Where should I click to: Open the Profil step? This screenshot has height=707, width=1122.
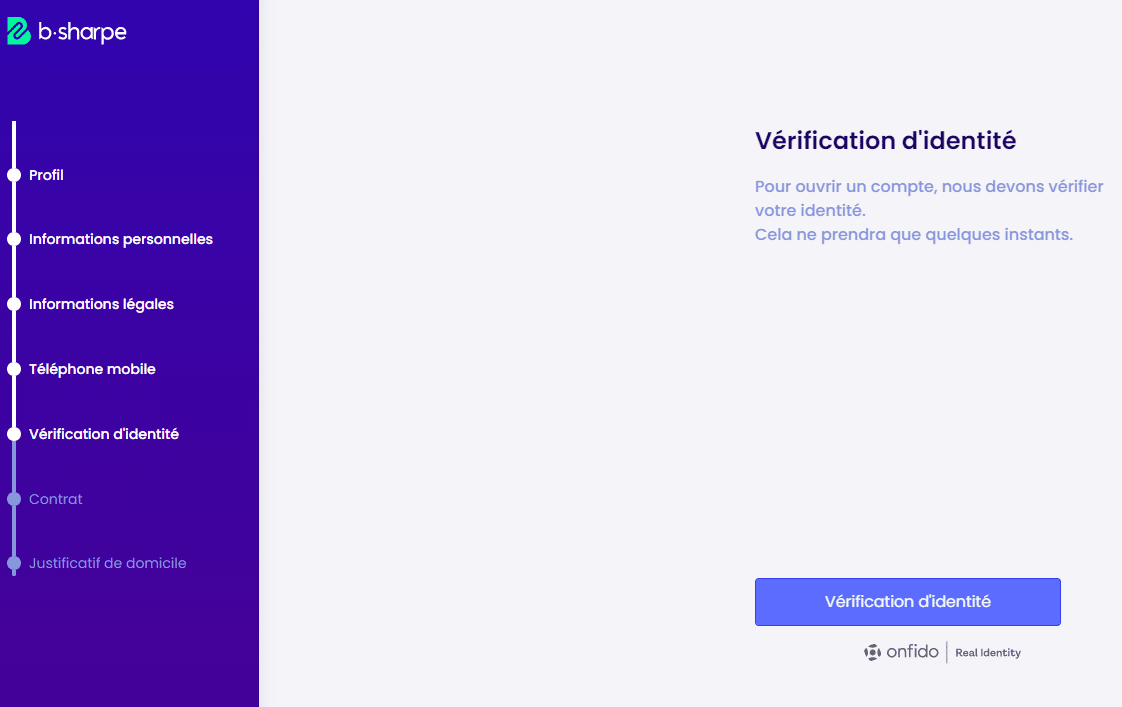click(x=46, y=175)
